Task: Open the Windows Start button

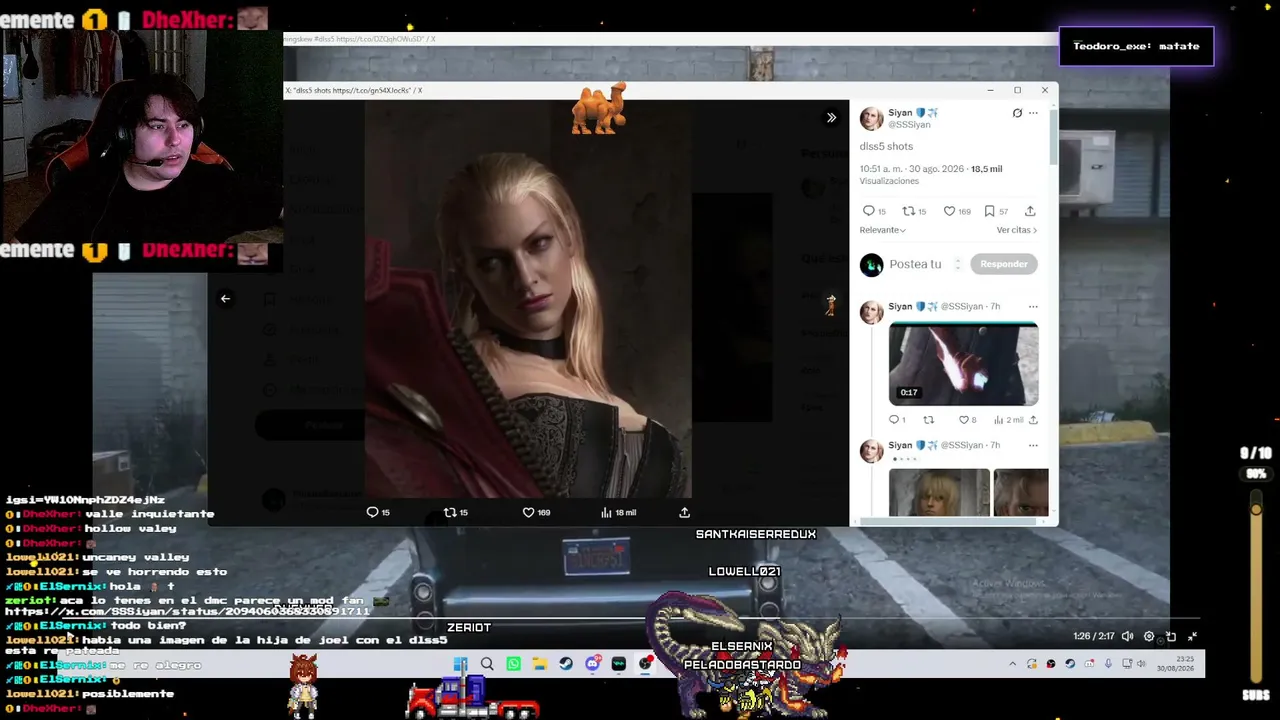Action: (460, 664)
